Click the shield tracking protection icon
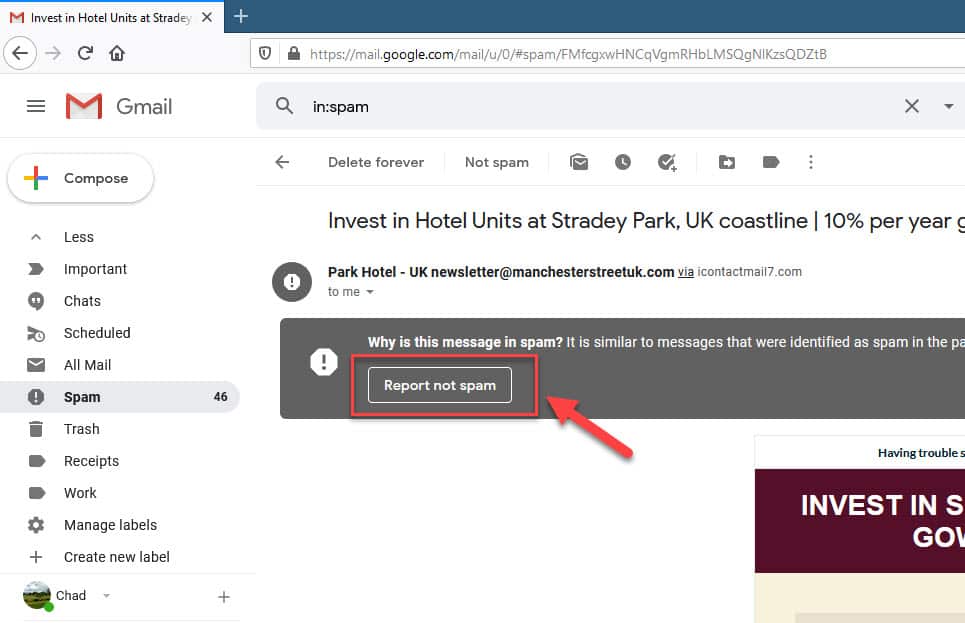The width and height of the screenshot is (965, 623). point(265,54)
